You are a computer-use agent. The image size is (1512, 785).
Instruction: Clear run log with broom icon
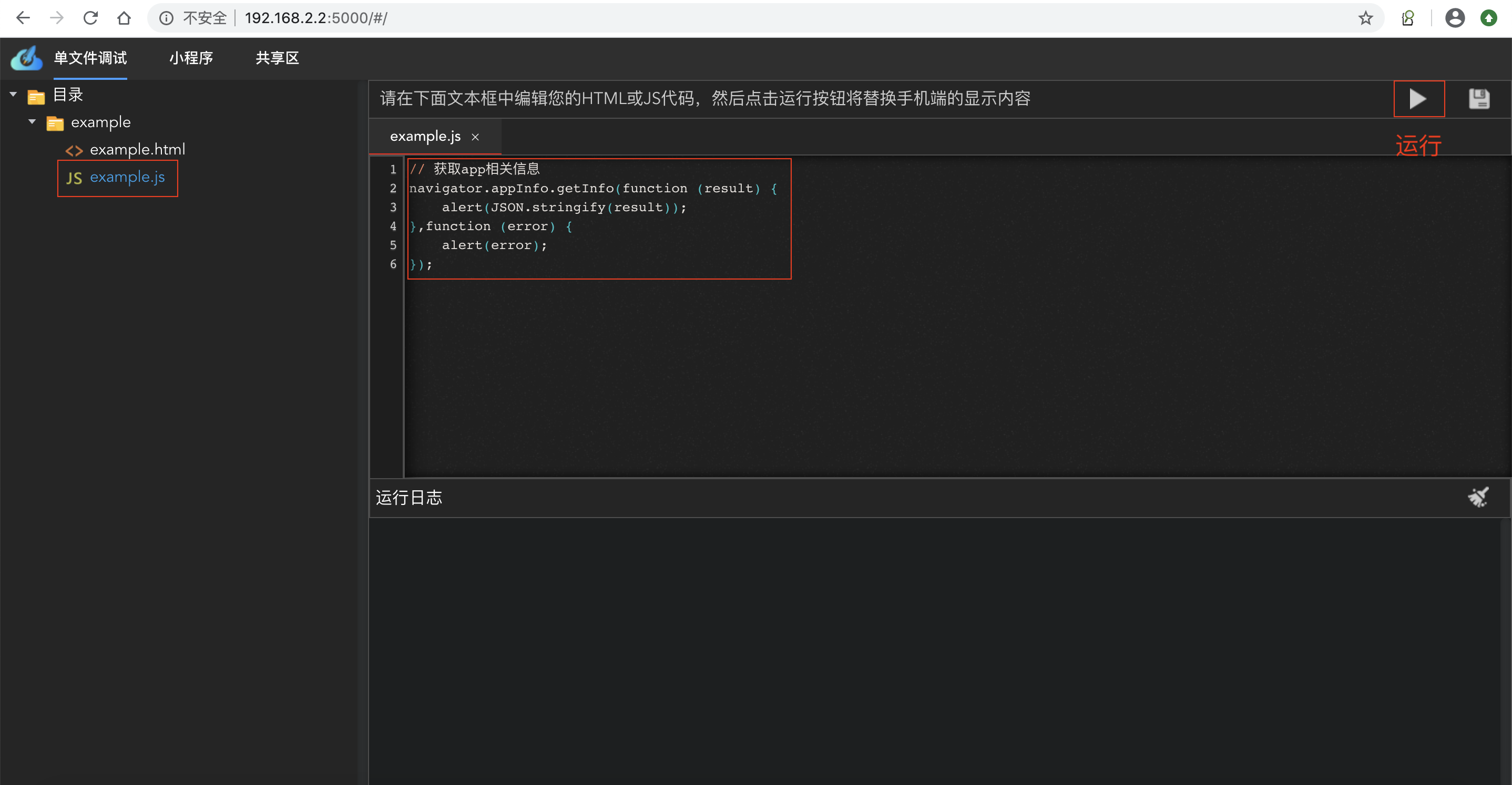point(1478,497)
